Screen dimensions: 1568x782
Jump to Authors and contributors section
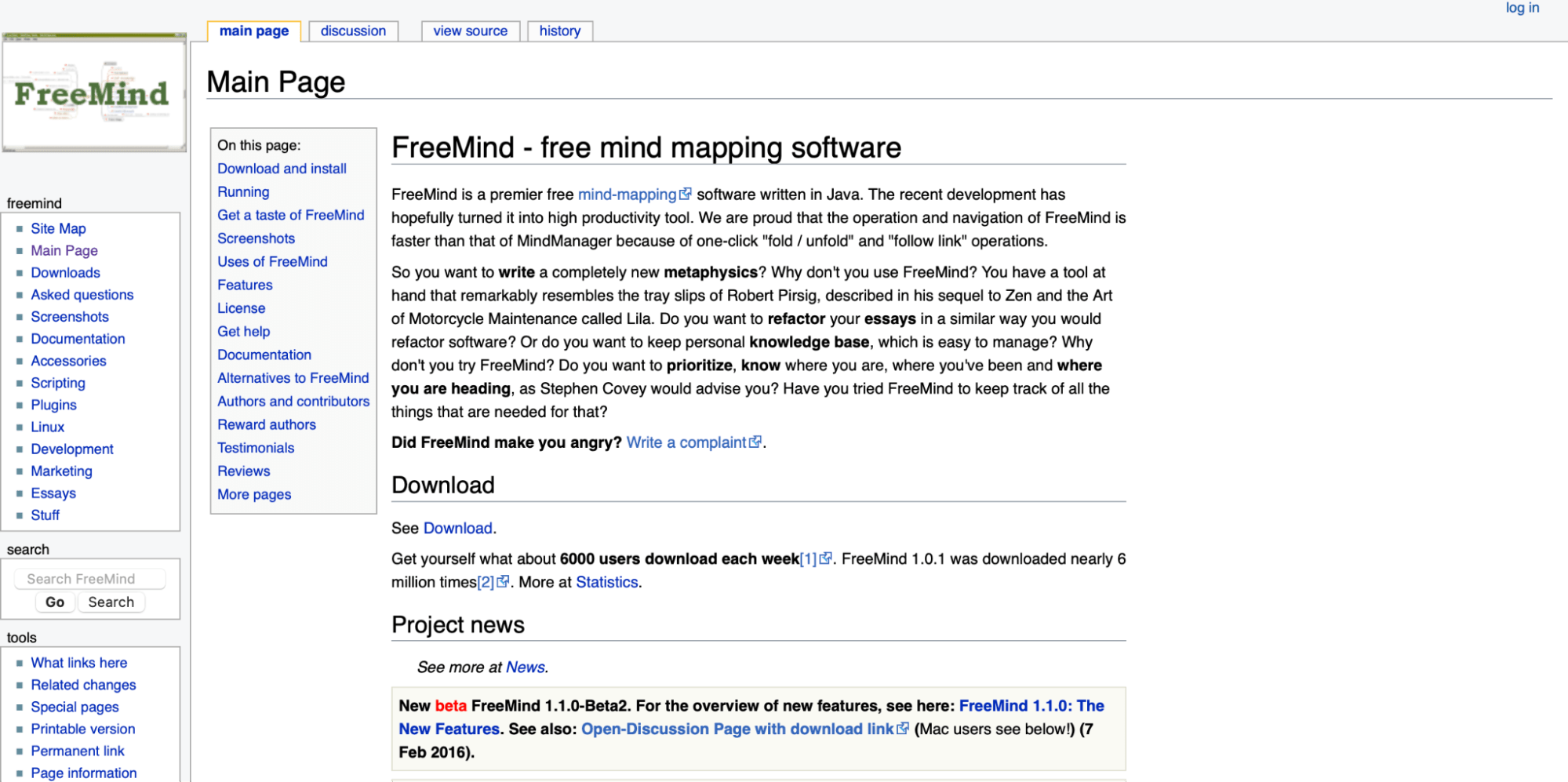point(293,402)
